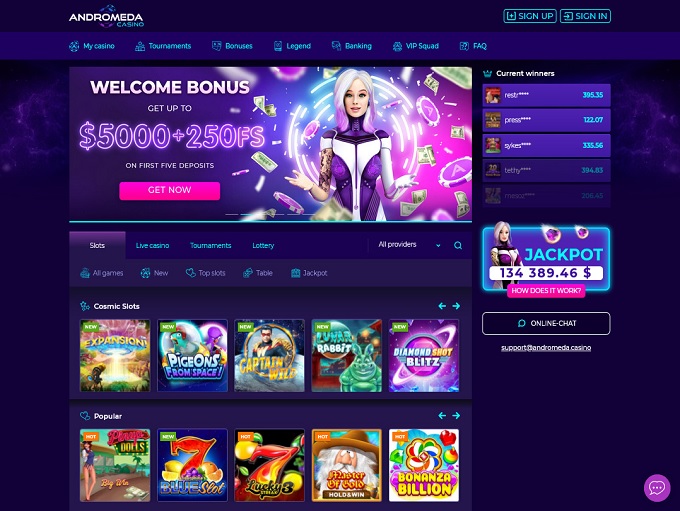This screenshot has width=680, height=511.
Task: Open the My casino menu item
Action: point(92,46)
